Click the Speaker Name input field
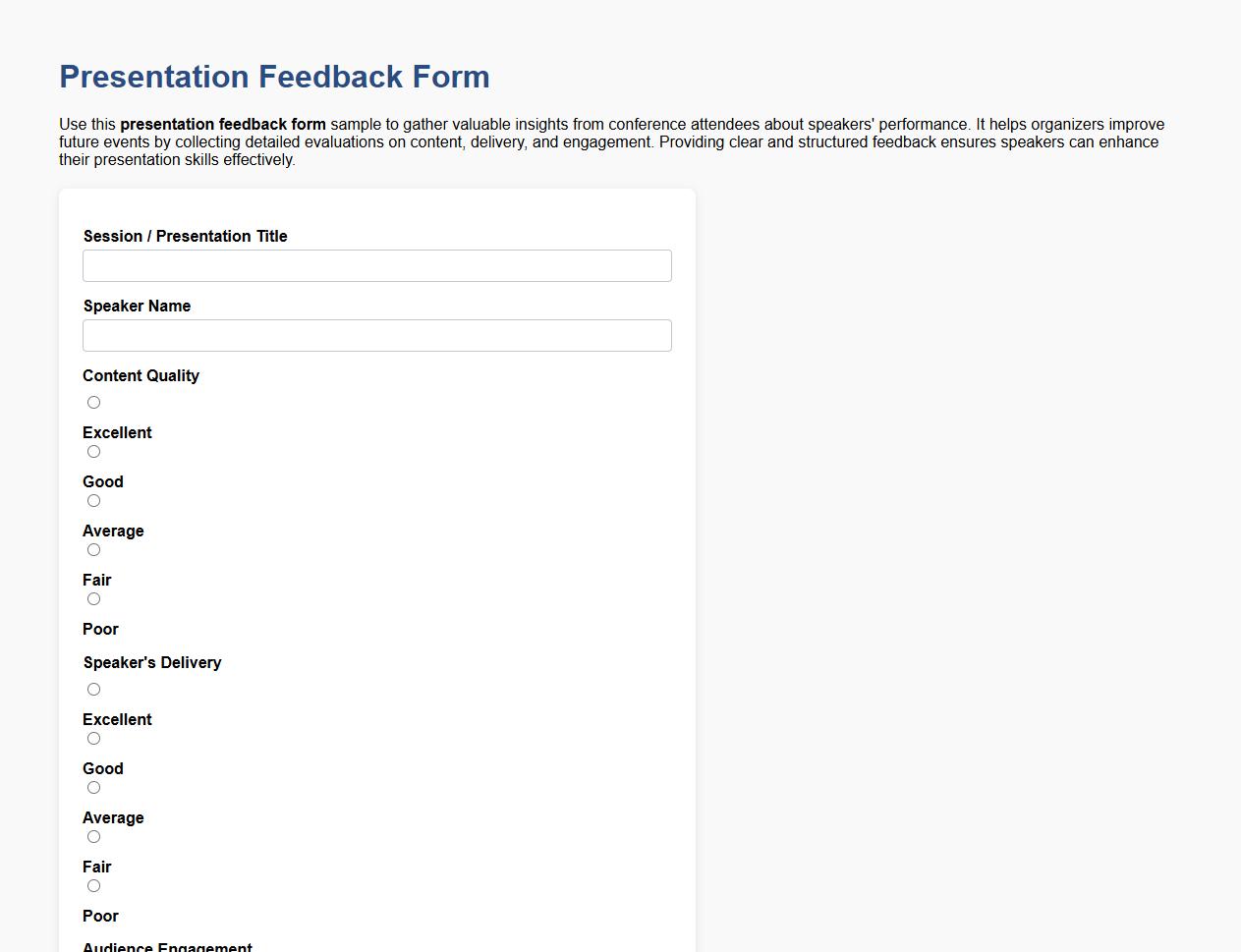The height and width of the screenshot is (952, 1241). click(x=376, y=335)
